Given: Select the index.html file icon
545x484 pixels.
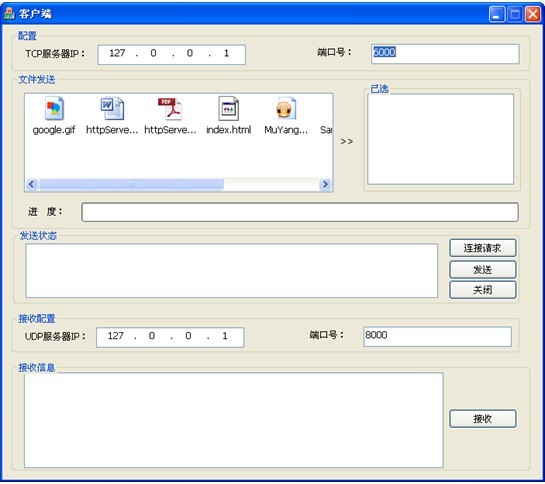Looking at the screenshot, I should (228, 108).
